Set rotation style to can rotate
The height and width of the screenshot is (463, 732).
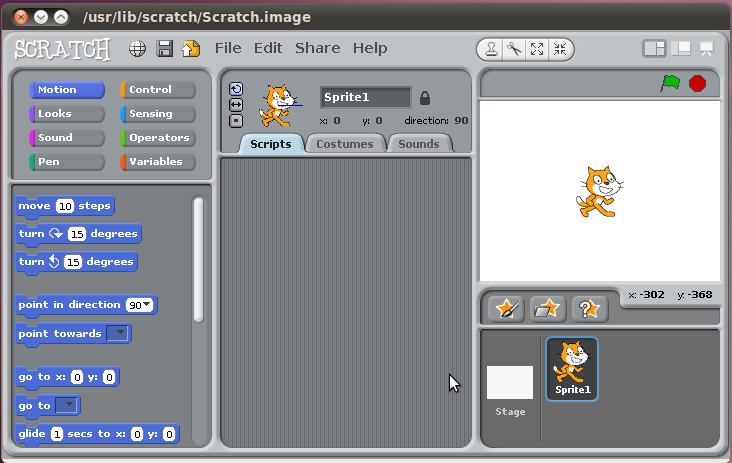click(x=236, y=89)
